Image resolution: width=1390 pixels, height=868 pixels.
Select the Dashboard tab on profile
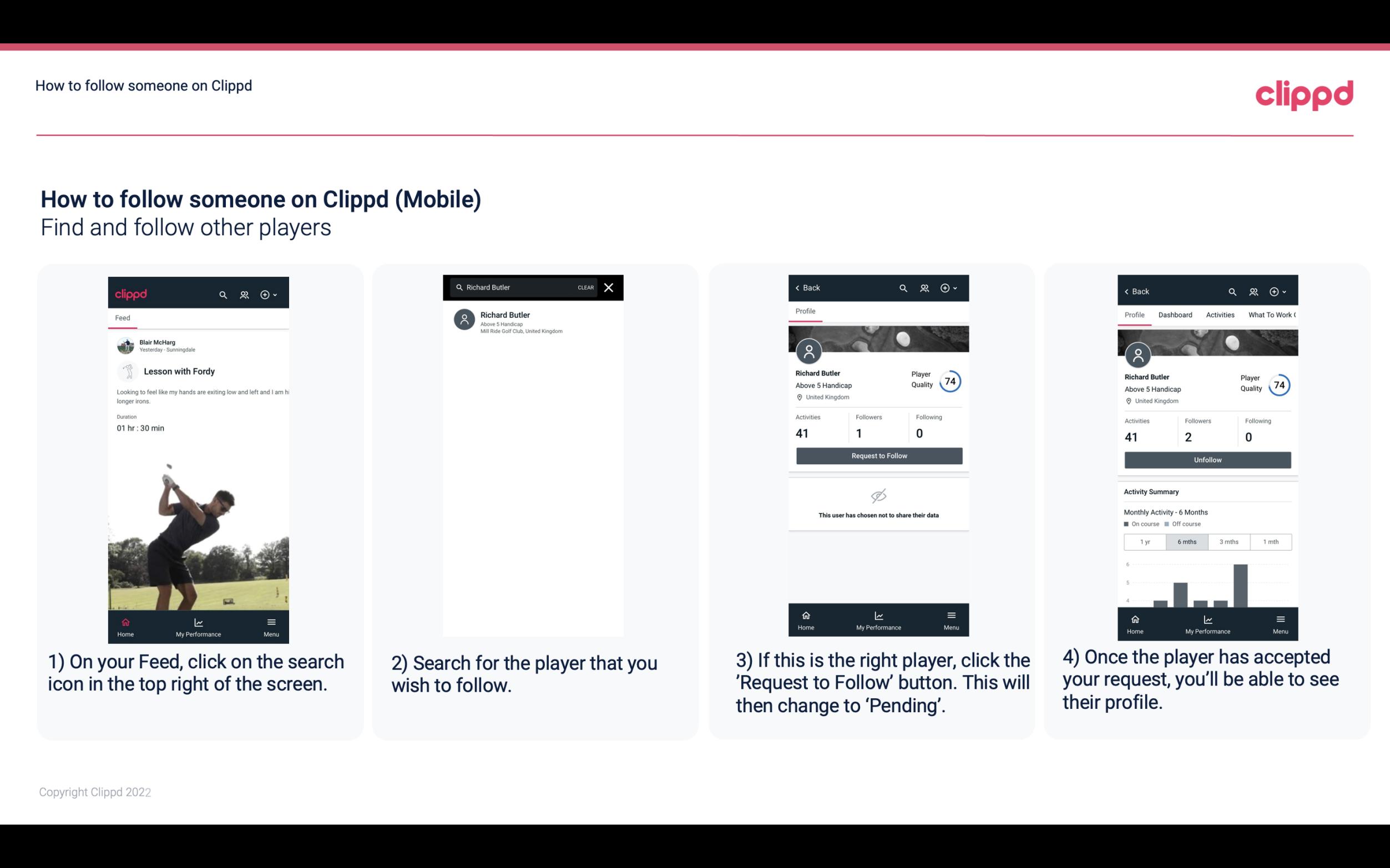[x=1175, y=315]
